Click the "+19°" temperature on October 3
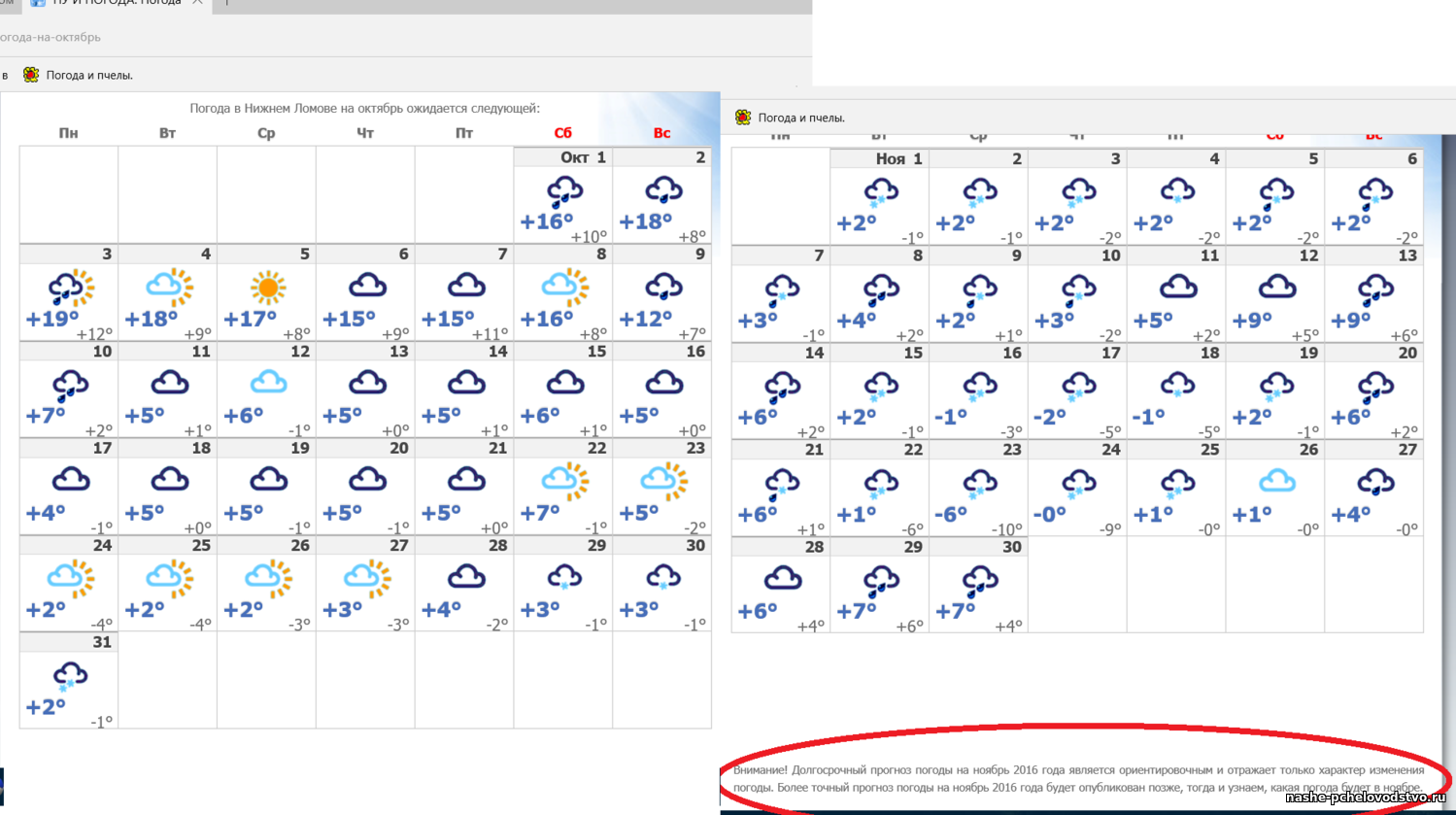 click(52, 320)
